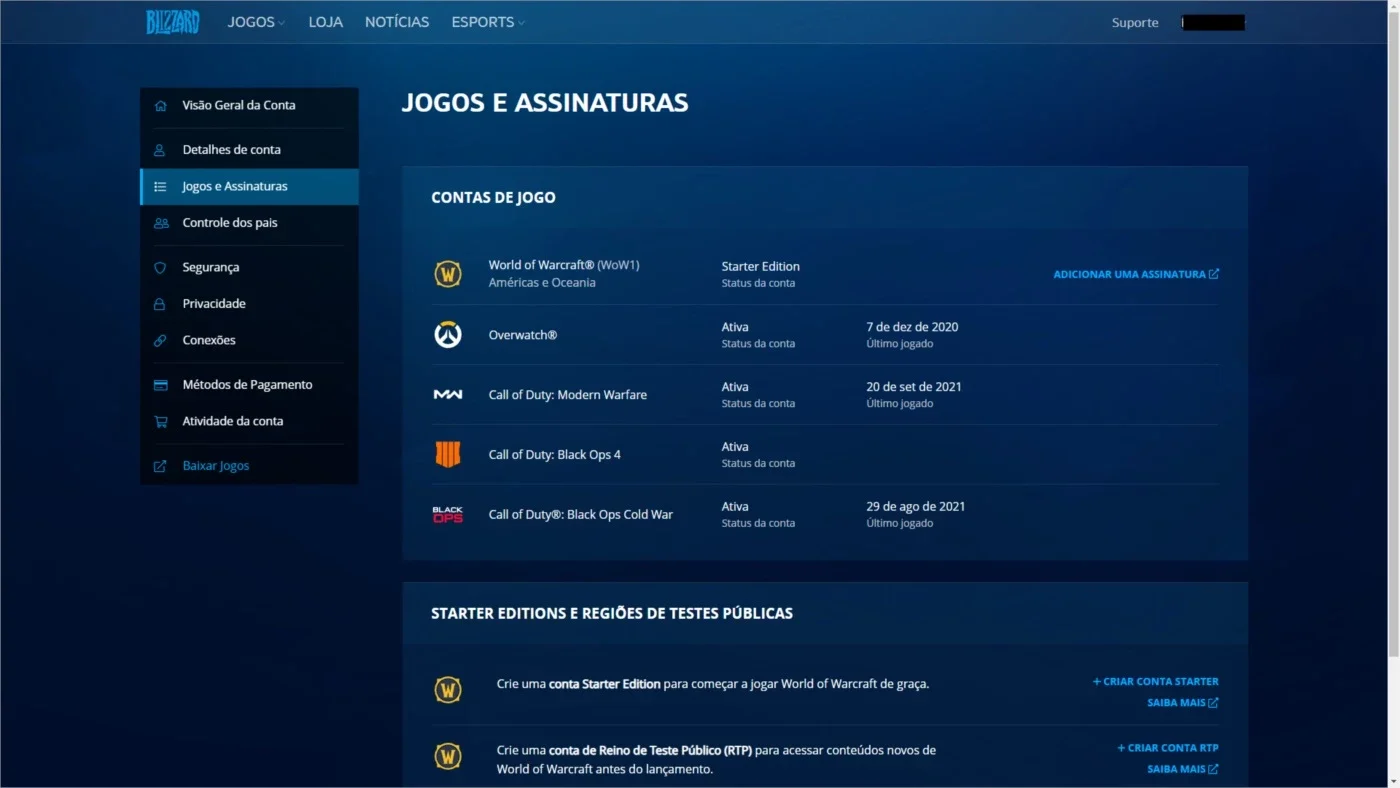
Task: Click the date 20 de set de 2021
Action: coord(914,387)
